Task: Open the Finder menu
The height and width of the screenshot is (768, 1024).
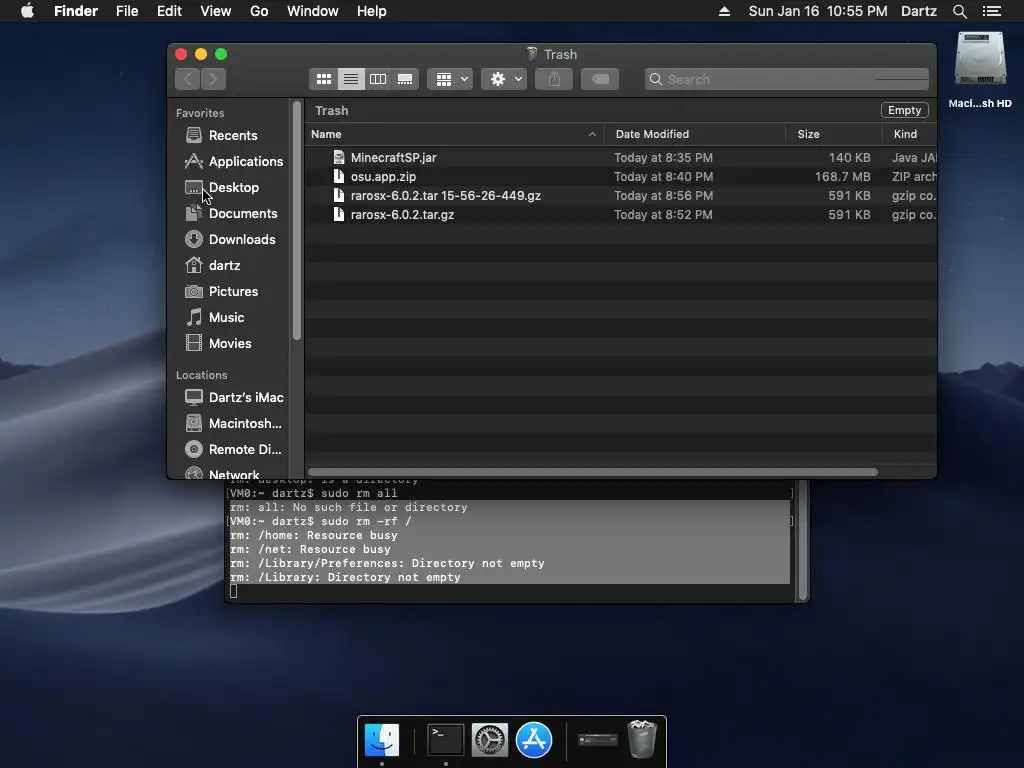Action: (x=76, y=11)
